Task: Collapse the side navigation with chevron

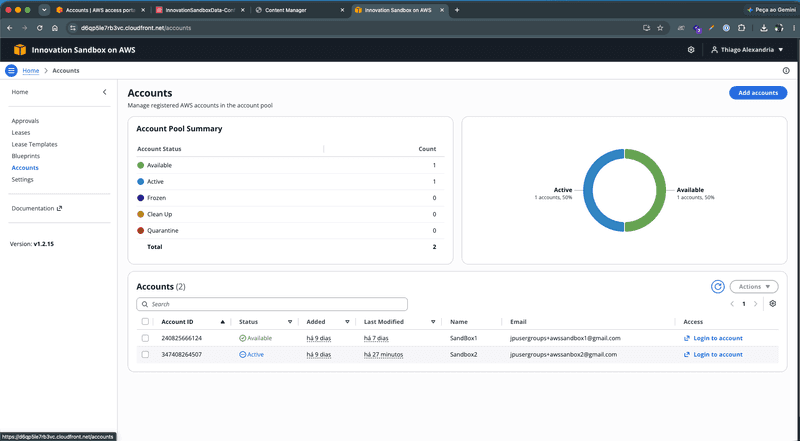Action: 105,92
